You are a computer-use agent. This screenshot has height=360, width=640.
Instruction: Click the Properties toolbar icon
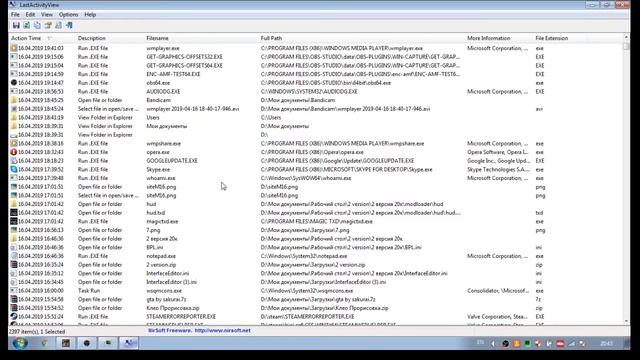[x=48, y=25]
